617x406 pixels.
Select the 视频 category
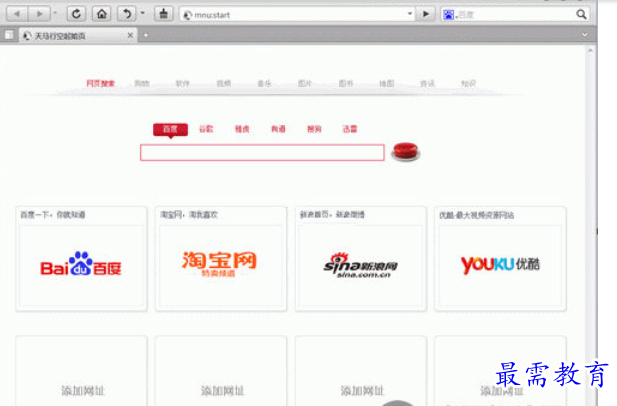[x=224, y=83]
